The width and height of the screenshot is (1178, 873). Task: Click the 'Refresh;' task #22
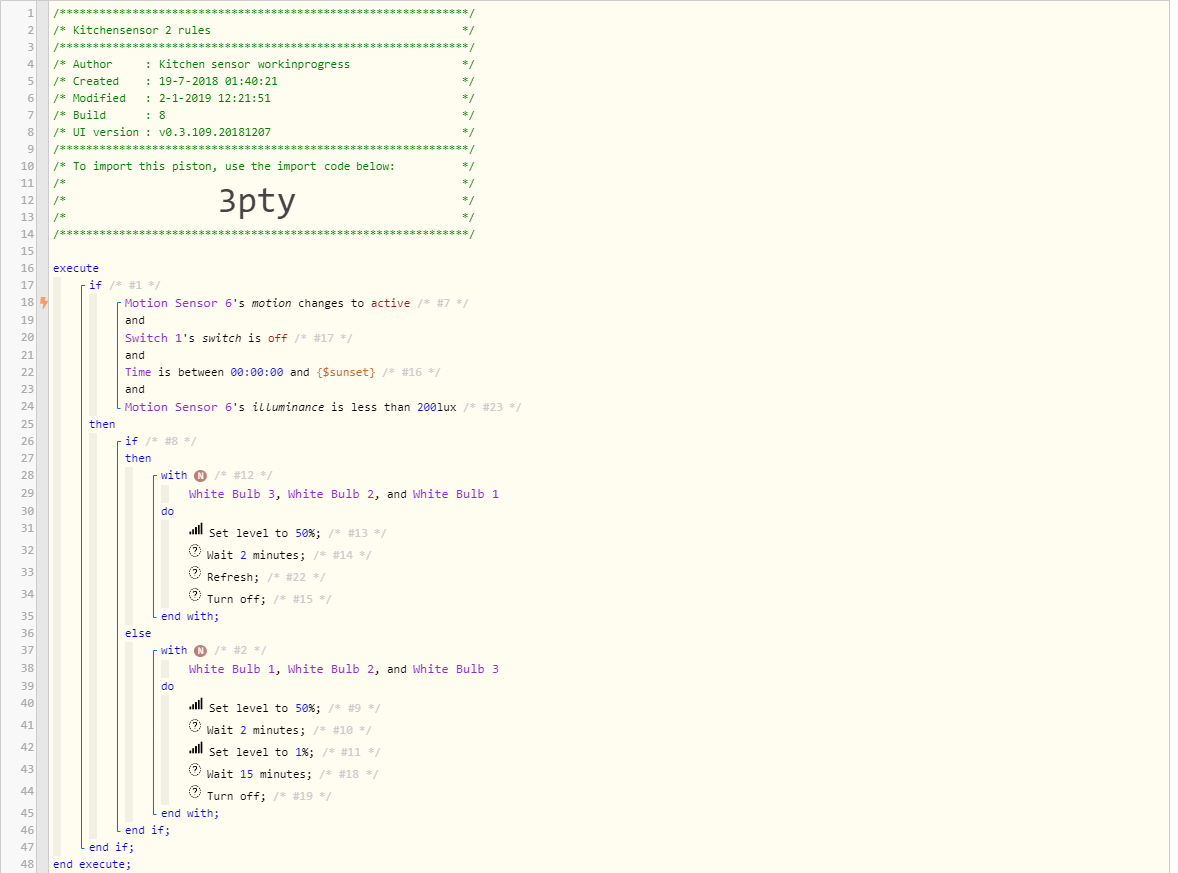(233, 577)
